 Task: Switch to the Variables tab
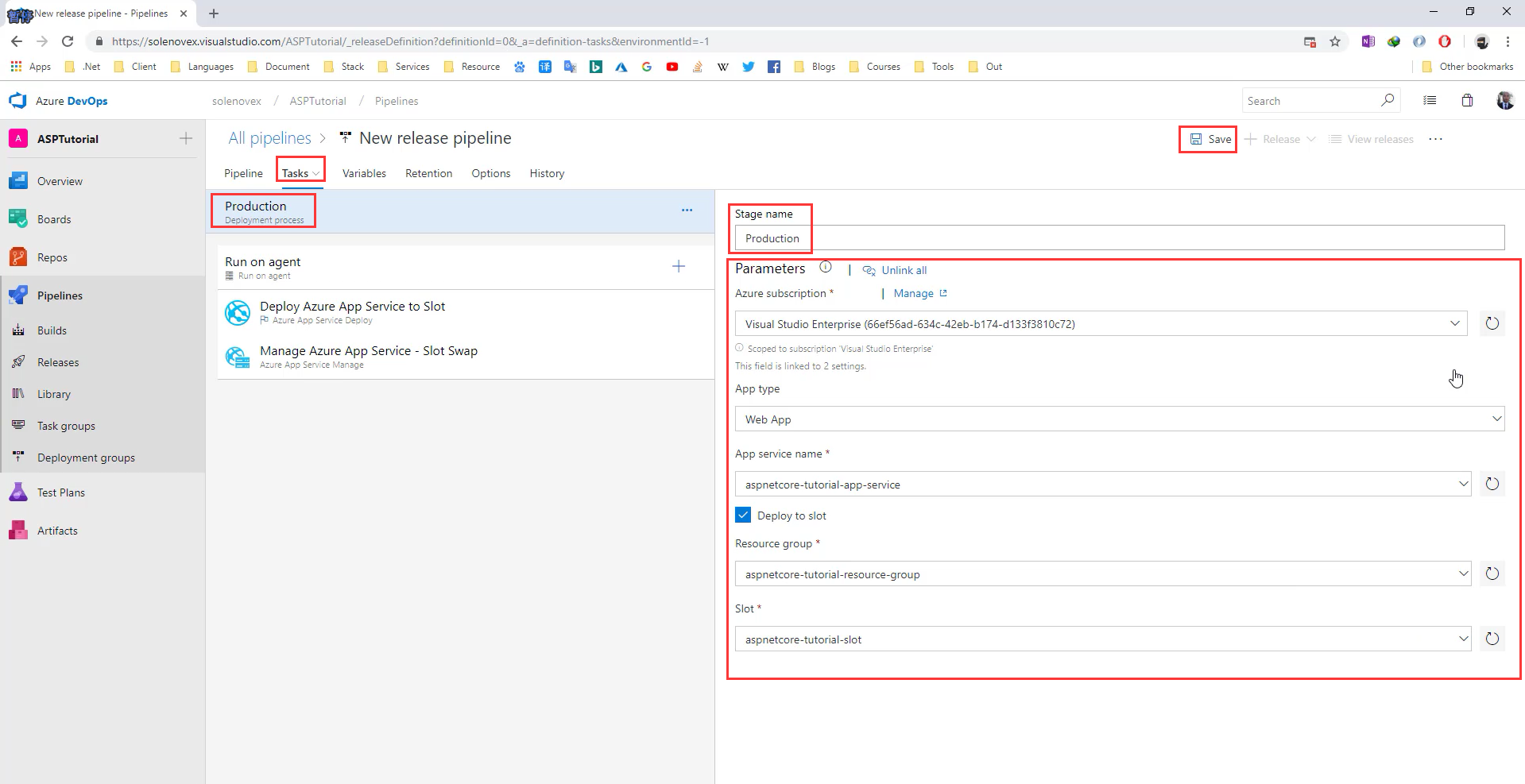tap(364, 173)
